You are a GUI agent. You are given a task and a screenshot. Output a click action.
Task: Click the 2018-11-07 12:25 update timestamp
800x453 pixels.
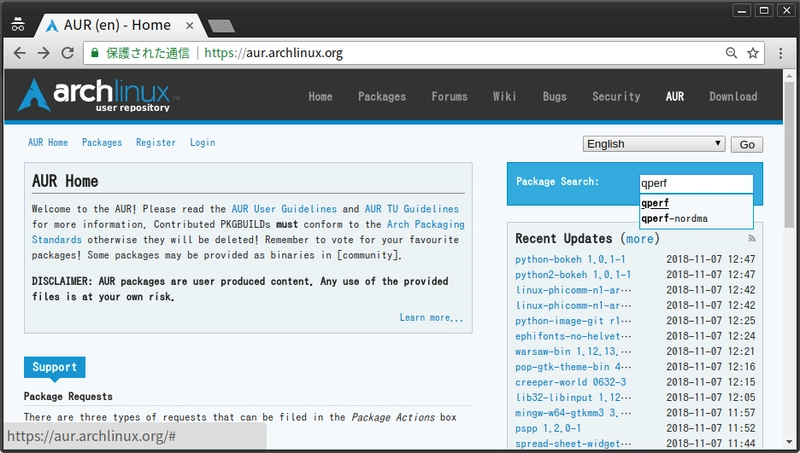pos(711,320)
